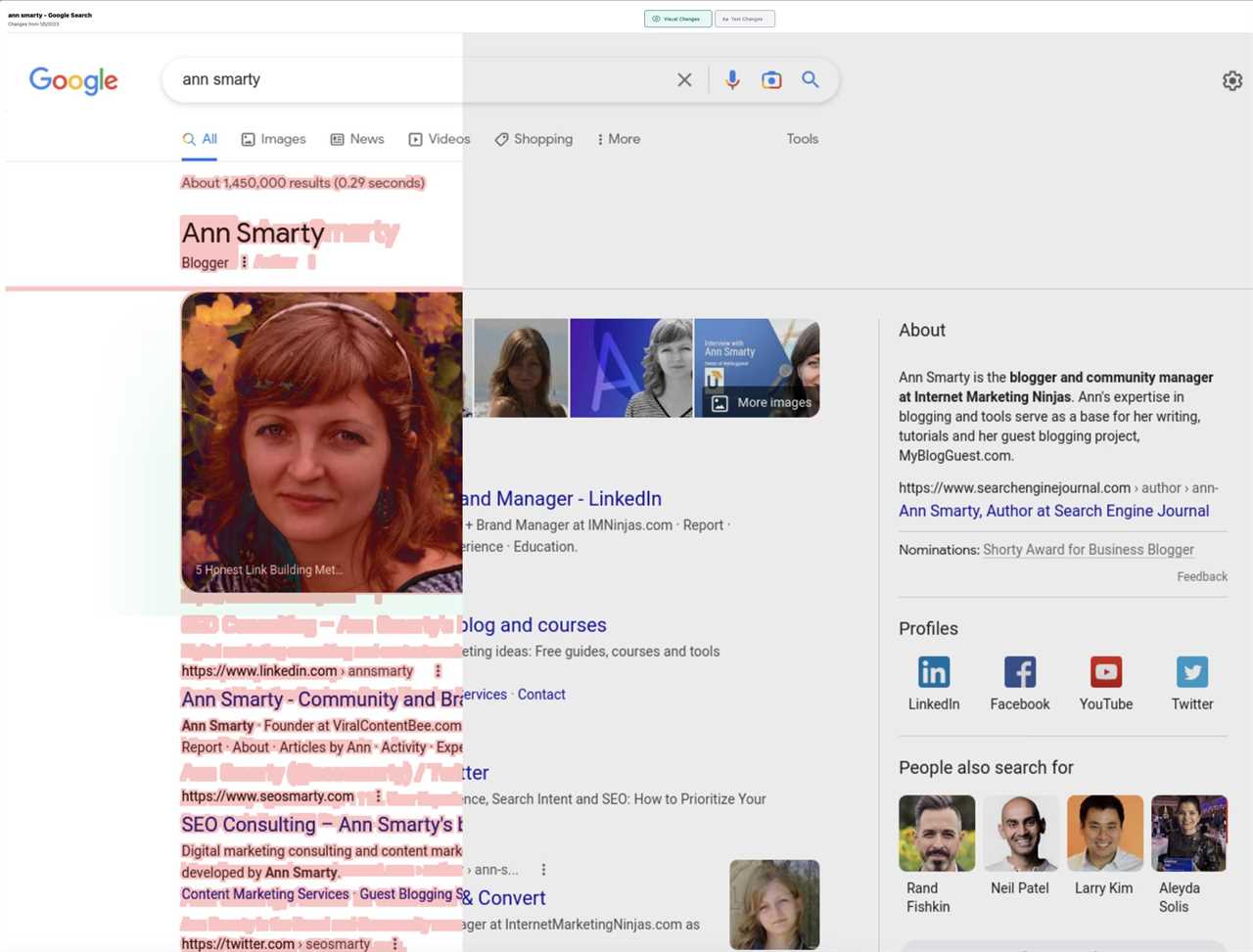
Task: Open 'Ann Smarty, Author at Search Engine Journal'
Action: [x=1053, y=511]
